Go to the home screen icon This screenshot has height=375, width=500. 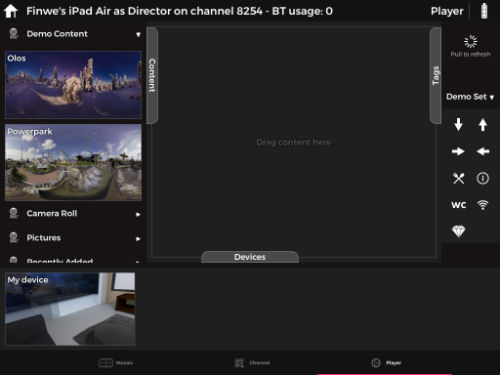tap(11, 11)
